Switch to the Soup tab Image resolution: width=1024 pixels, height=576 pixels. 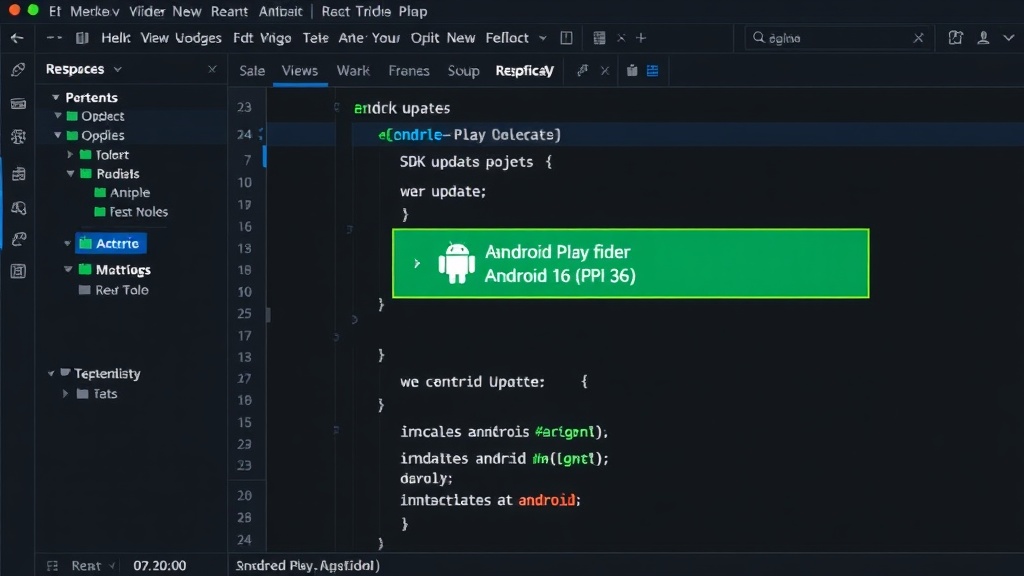click(x=464, y=71)
